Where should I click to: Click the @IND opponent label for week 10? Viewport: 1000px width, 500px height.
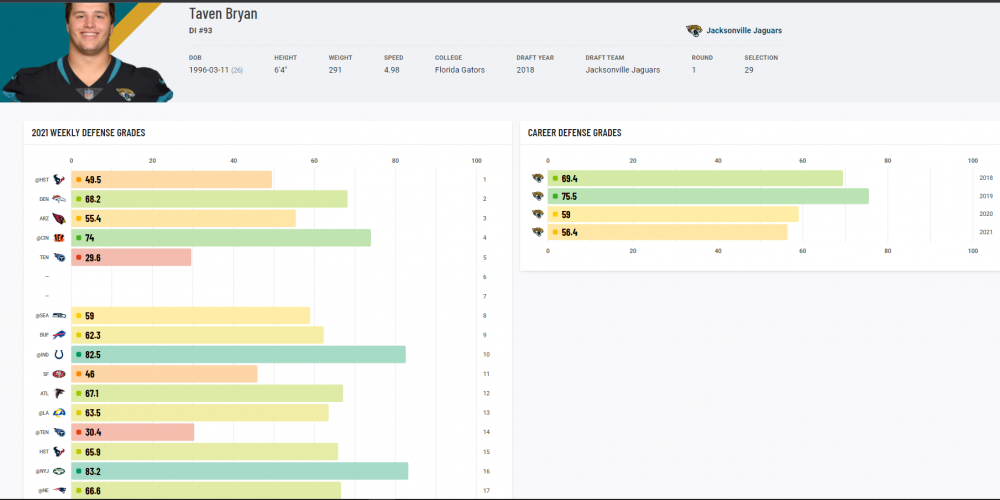[42, 355]
